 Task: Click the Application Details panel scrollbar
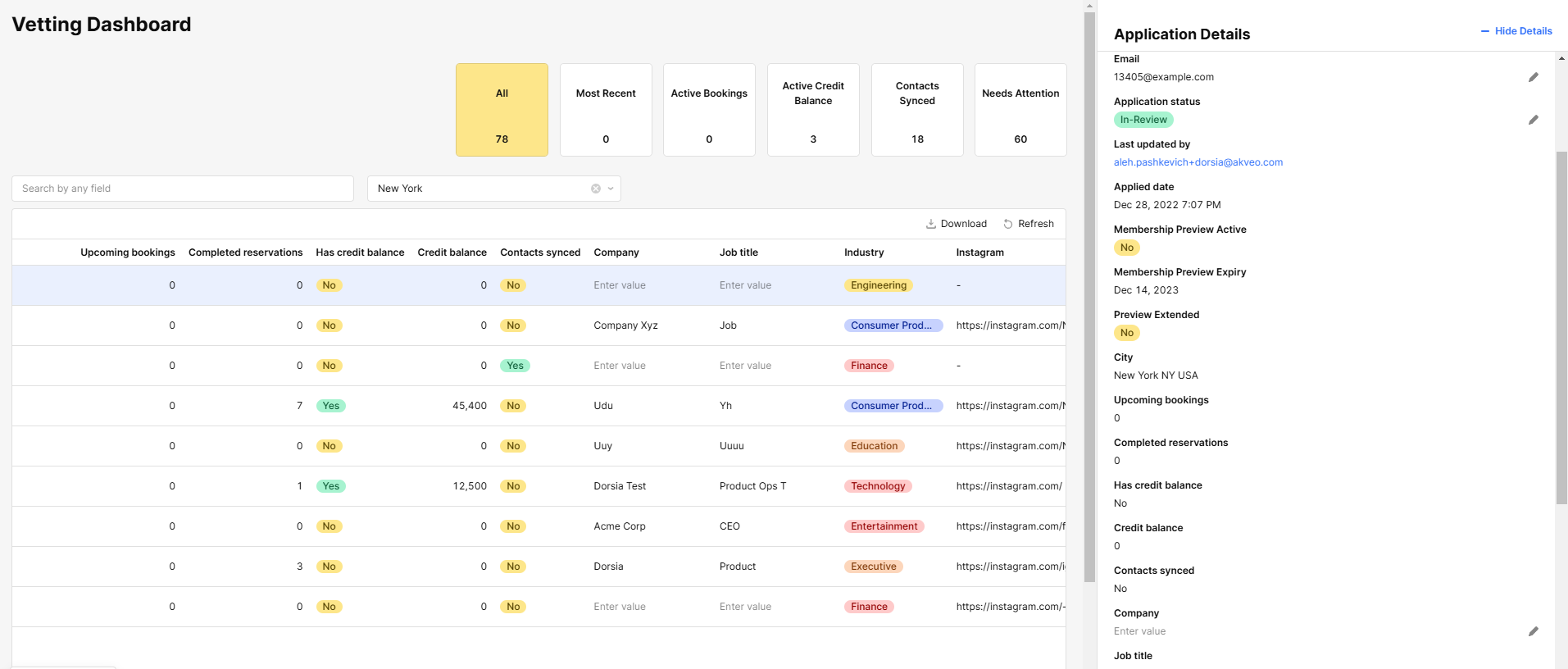(x=1561, y=328)
